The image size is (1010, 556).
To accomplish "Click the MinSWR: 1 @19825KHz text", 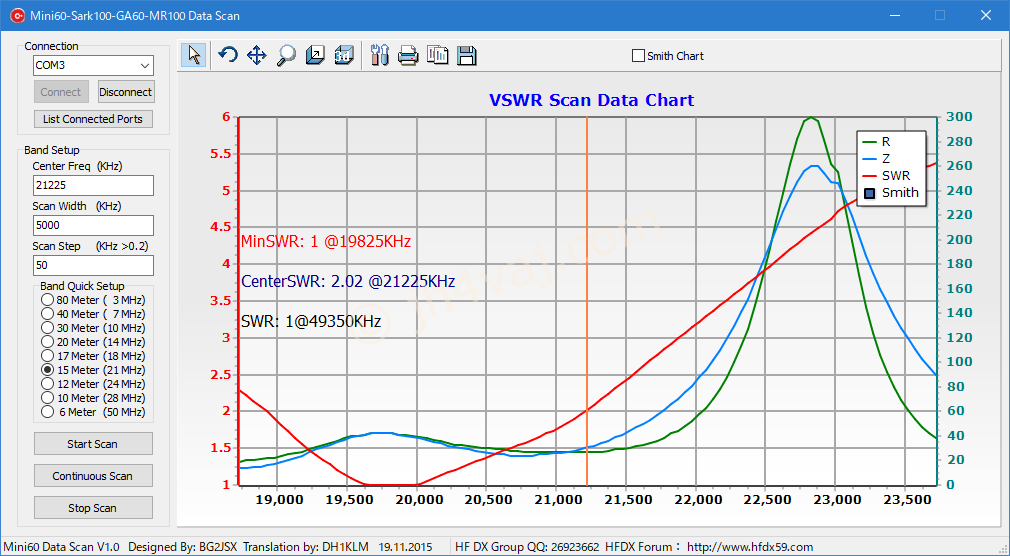I will pyautogui.click(x=325, y=242).
